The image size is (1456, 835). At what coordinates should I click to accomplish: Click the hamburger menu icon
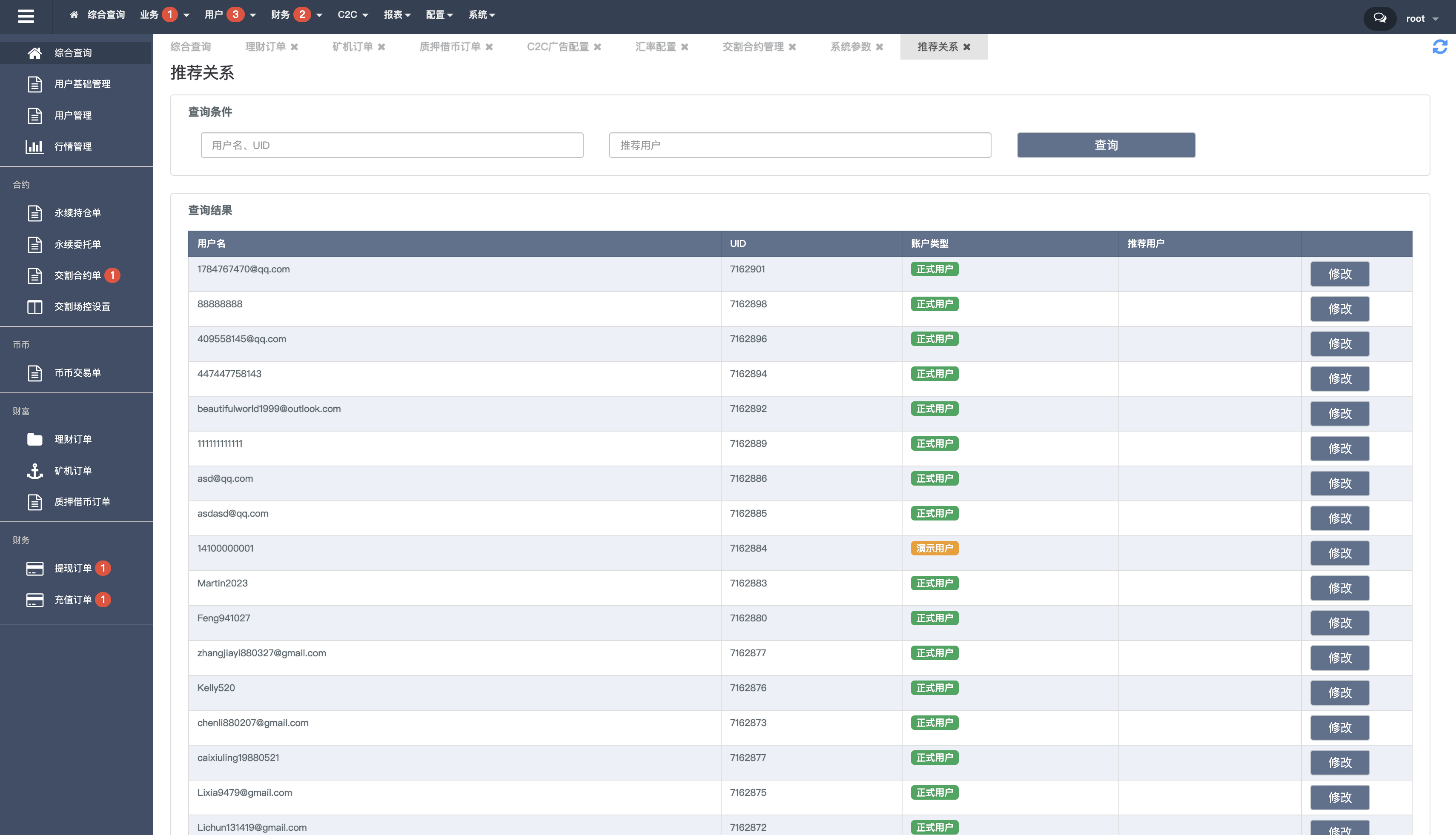click(26, 16)
